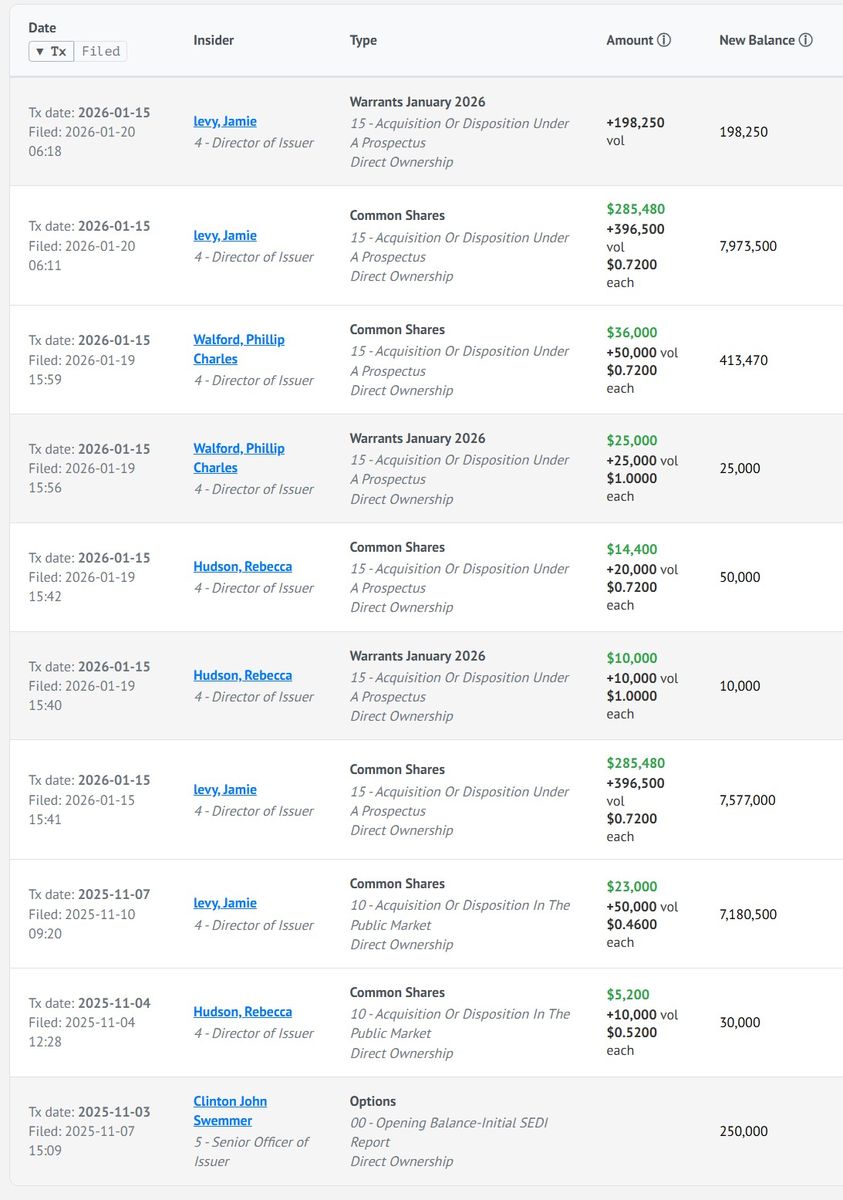Open Hudson, Rebecca link for $14,400 transaction
Image resolution: width=843 pixels, height=1200 pixels.
point(242,566)
